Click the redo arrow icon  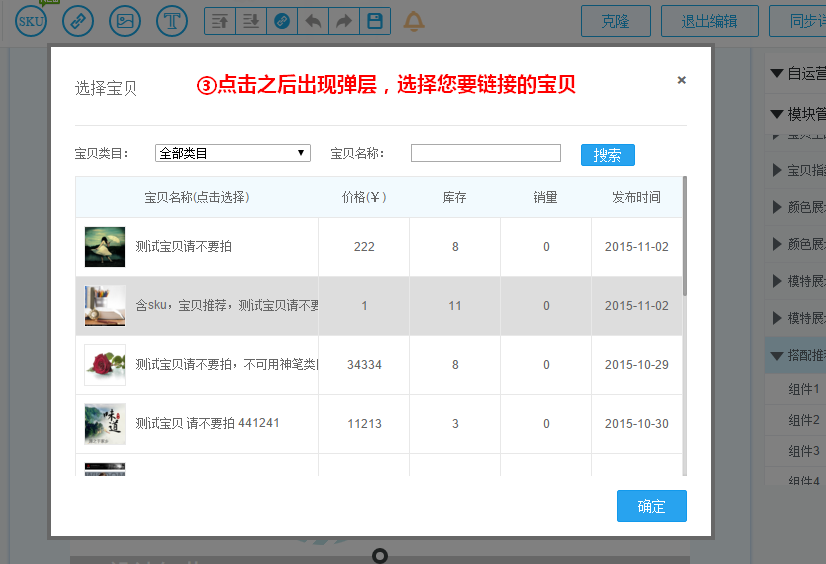click(344, 21)
